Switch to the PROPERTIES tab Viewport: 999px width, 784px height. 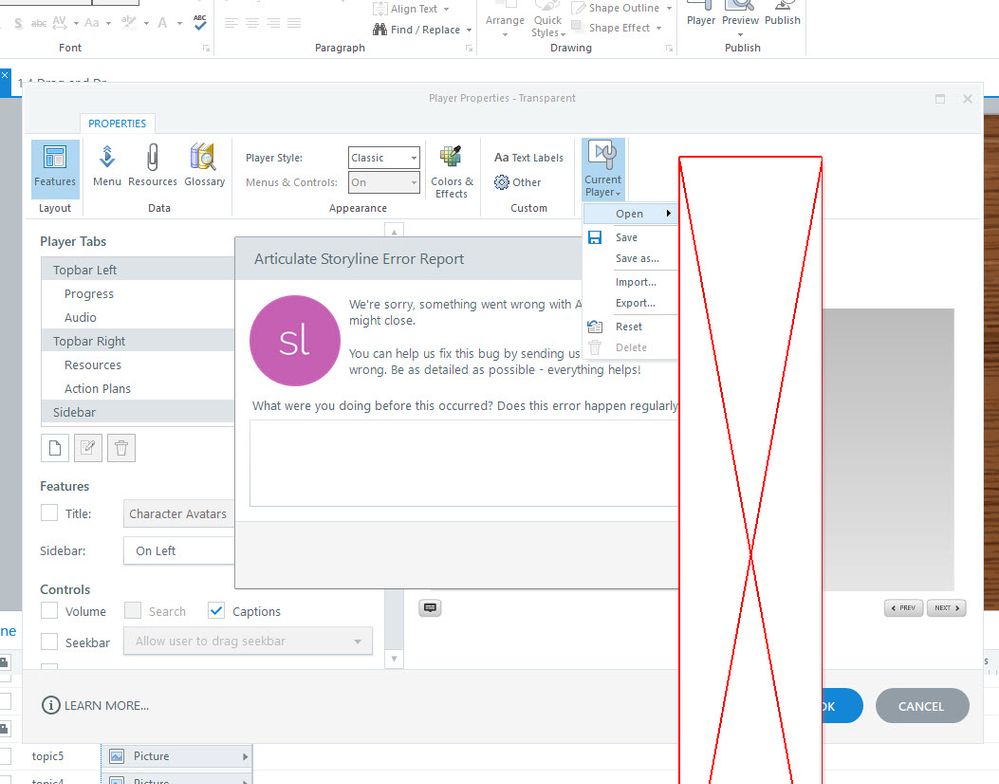pyautogui.click(x=117, y=124)
